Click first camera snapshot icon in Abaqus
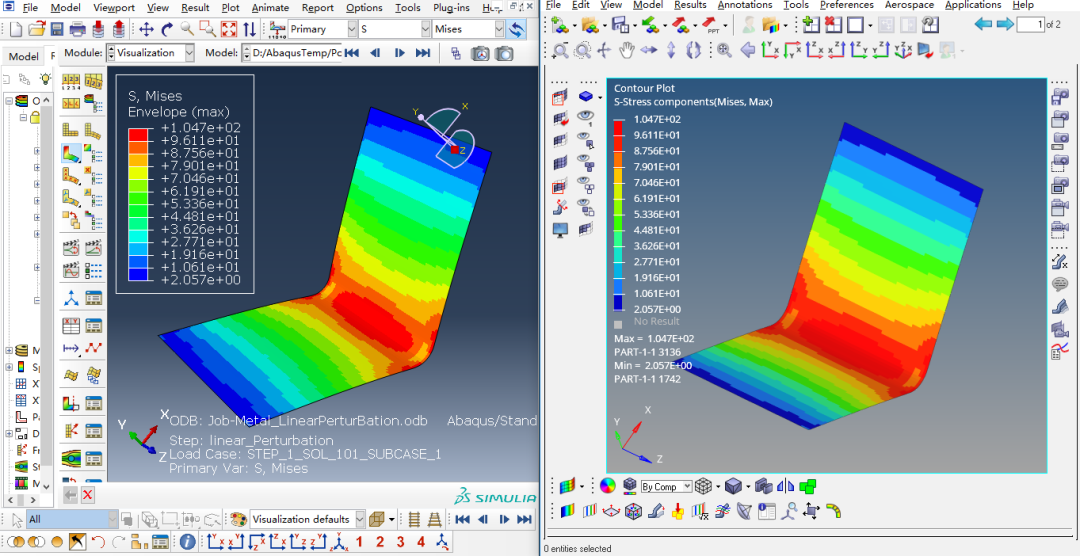The width and height of the screenshot is (1080, 556). click(481, 53)
